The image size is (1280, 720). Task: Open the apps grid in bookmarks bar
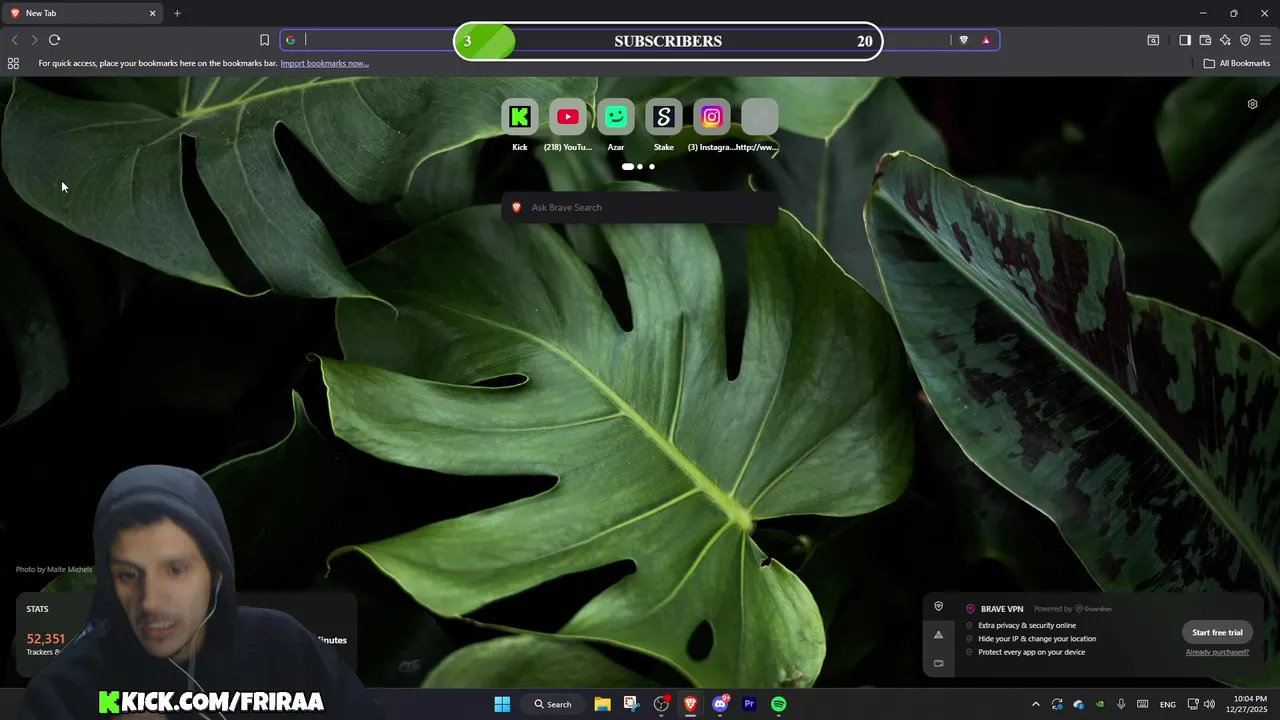coord(13,63)
